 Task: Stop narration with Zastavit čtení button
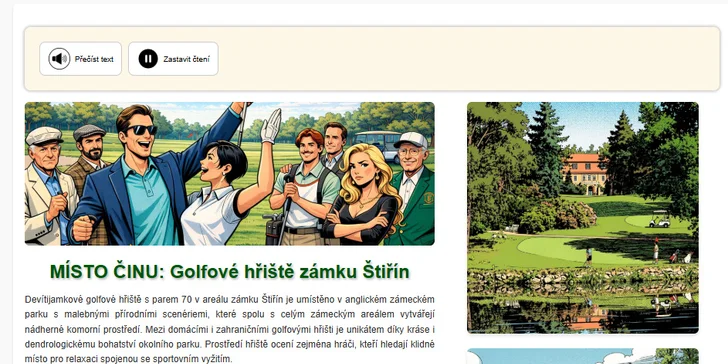point(173,59)
